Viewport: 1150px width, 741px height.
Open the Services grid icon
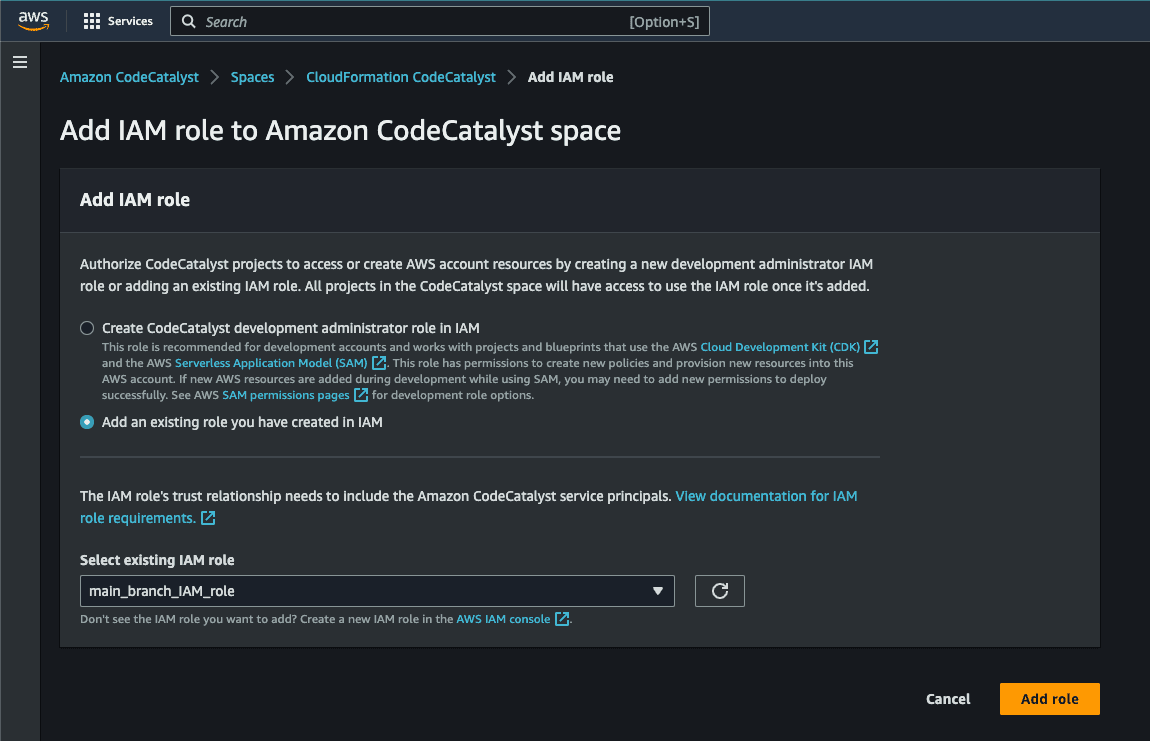point(92,21)
